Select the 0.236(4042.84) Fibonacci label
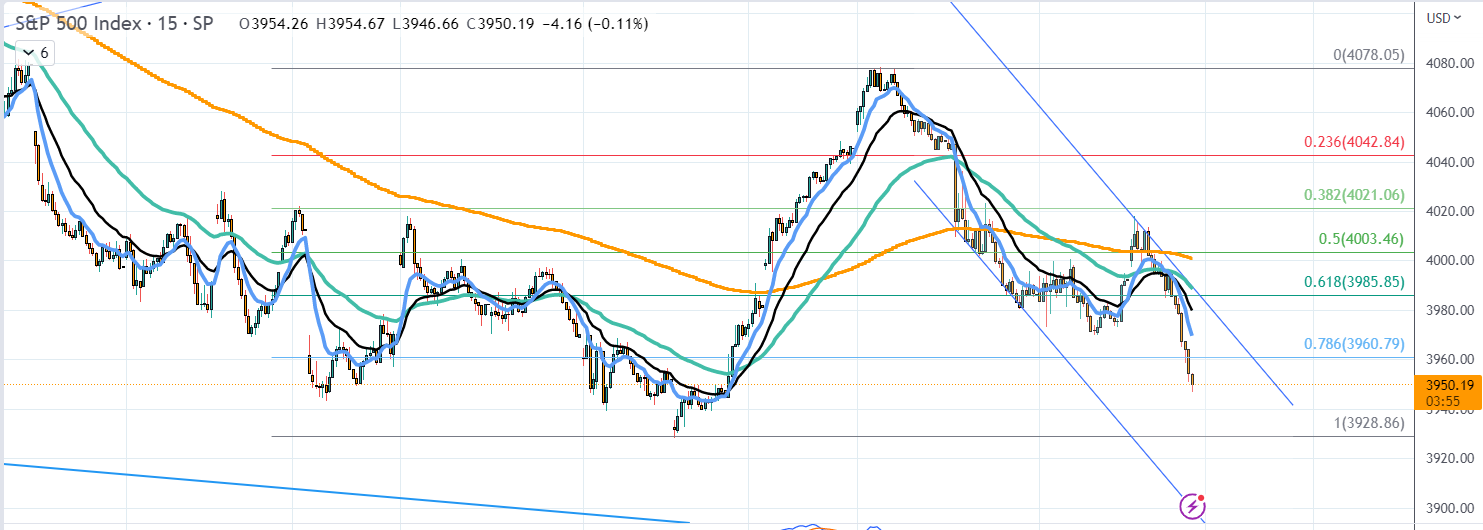The height and width of the screenshot is (530, 1483). pyautogui.click(x=1355, y=143)
